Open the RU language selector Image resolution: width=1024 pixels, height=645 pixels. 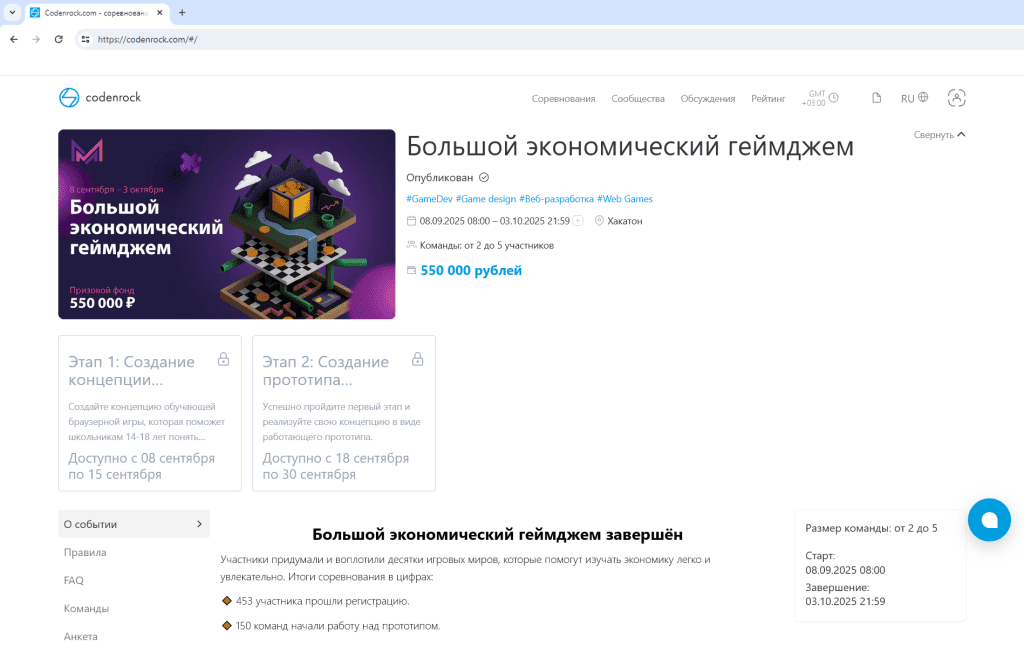pyautogui.click(x=914, y=98)
